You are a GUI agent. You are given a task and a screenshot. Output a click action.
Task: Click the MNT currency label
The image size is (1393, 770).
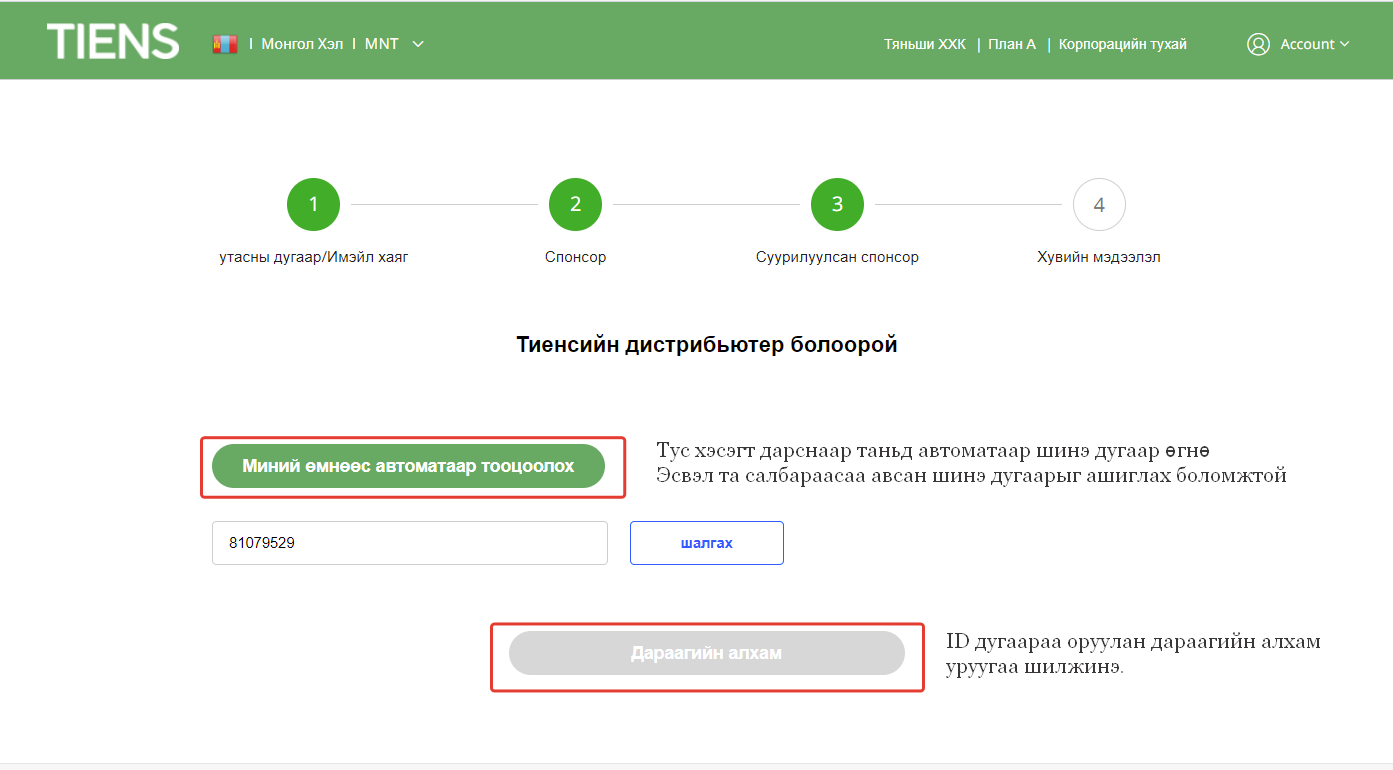[x=381, y=44]
